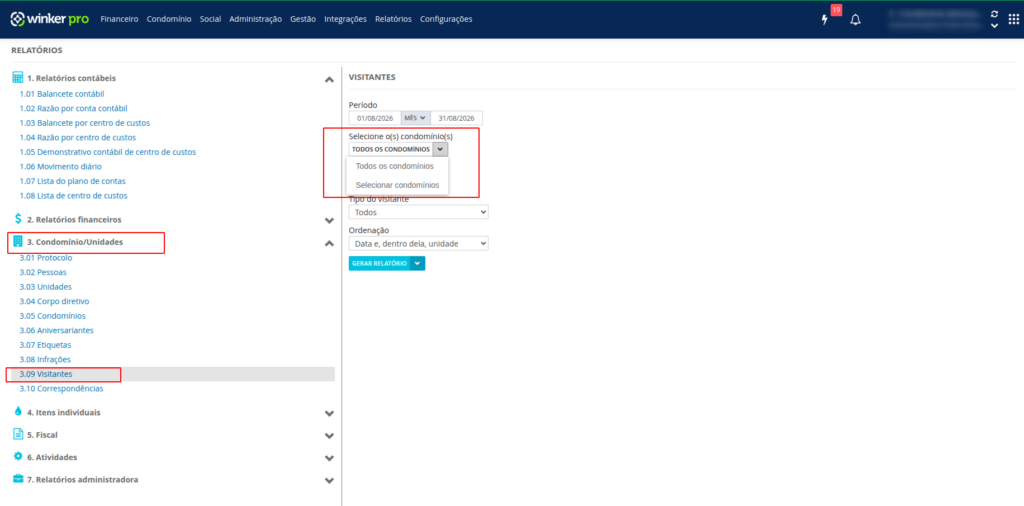The image size is (1024, 506).
Task: Open the Social menu
Action: (210, 19)
